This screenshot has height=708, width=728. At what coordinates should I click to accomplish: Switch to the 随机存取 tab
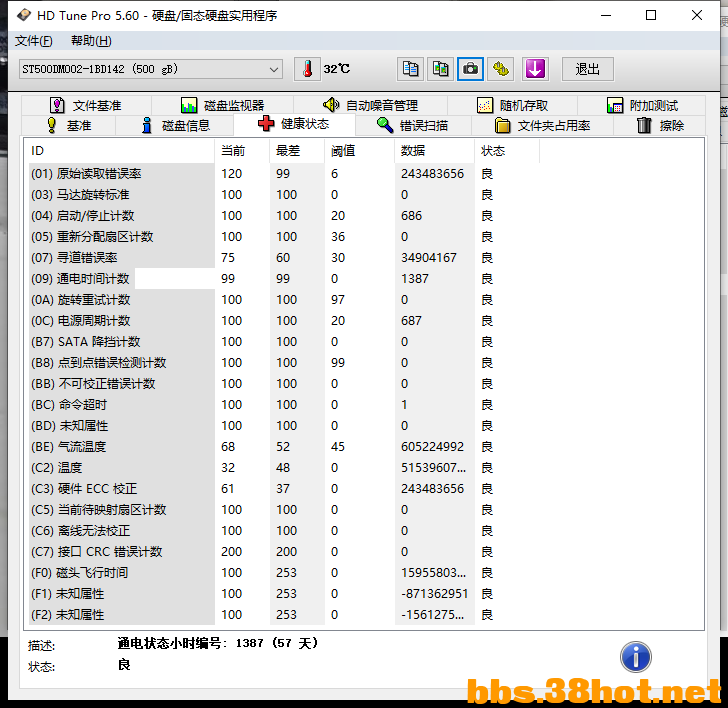click(x=513, y=105)
